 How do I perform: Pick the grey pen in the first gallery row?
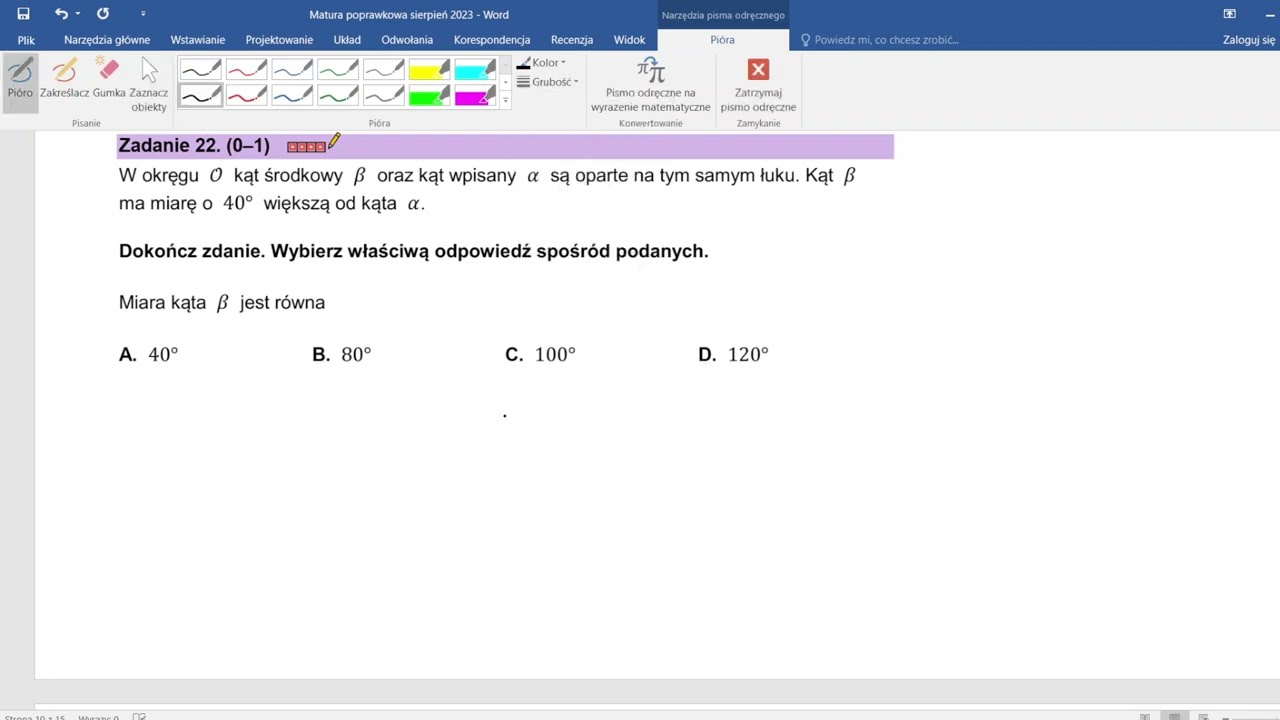(384, 70)
